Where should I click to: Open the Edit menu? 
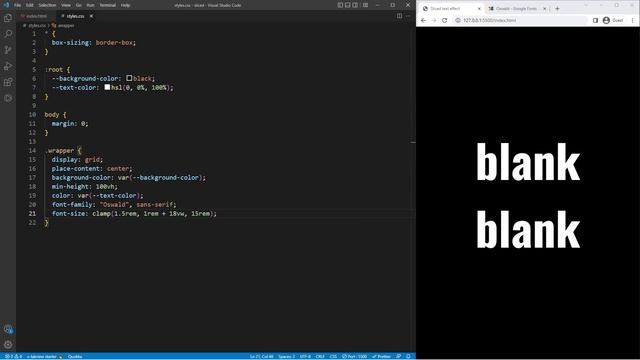point(30,5)
